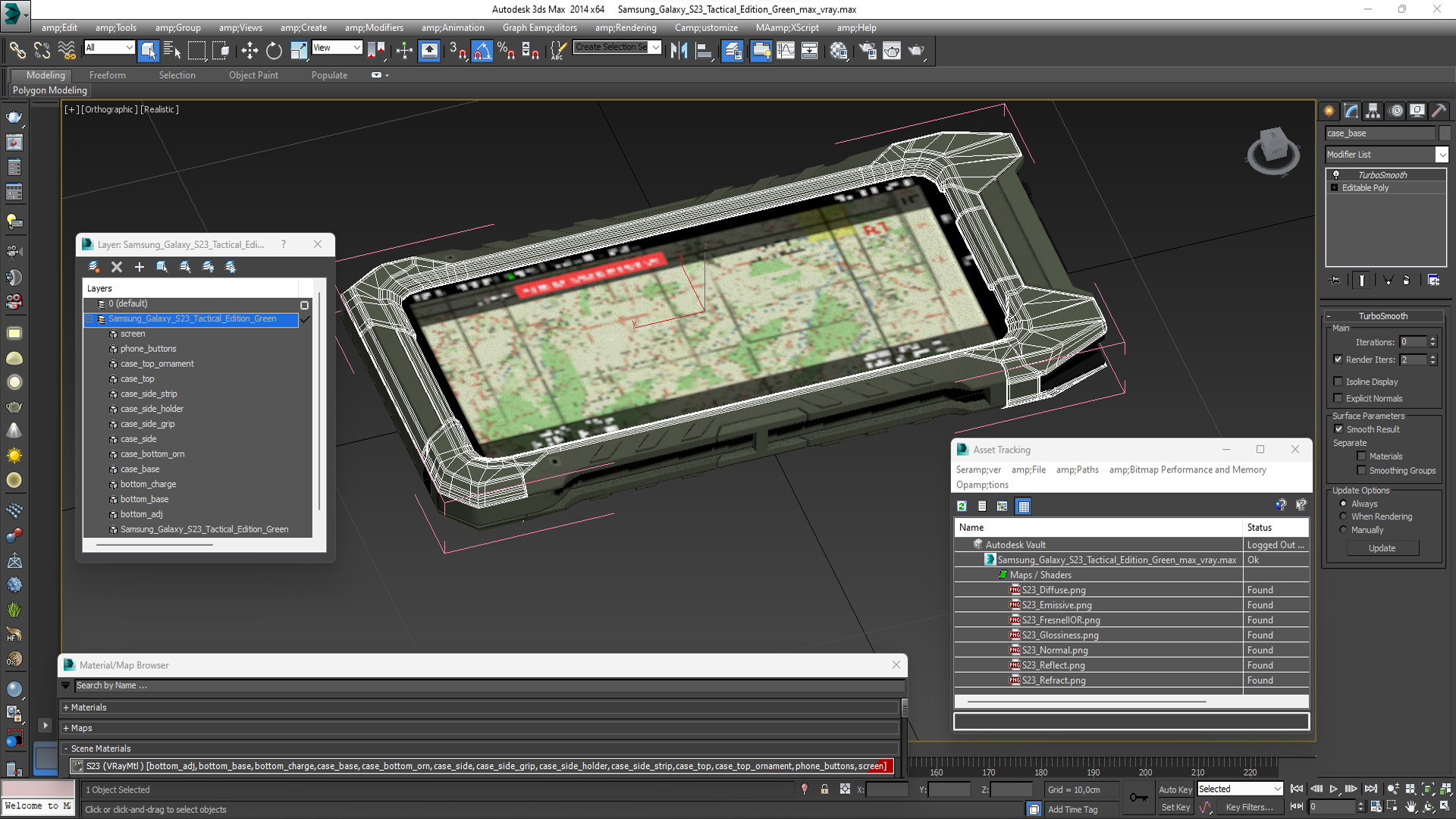Collapse the Scene Materials group
The image size is (1456, 819).
(x=66, y=748)
